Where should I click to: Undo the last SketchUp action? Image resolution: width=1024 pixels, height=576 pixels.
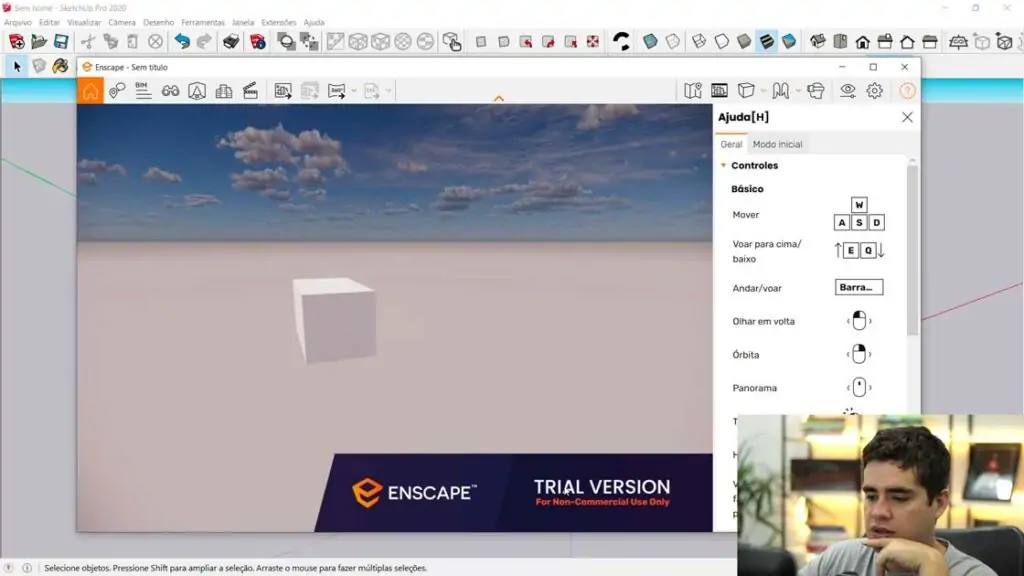point(183,42)
